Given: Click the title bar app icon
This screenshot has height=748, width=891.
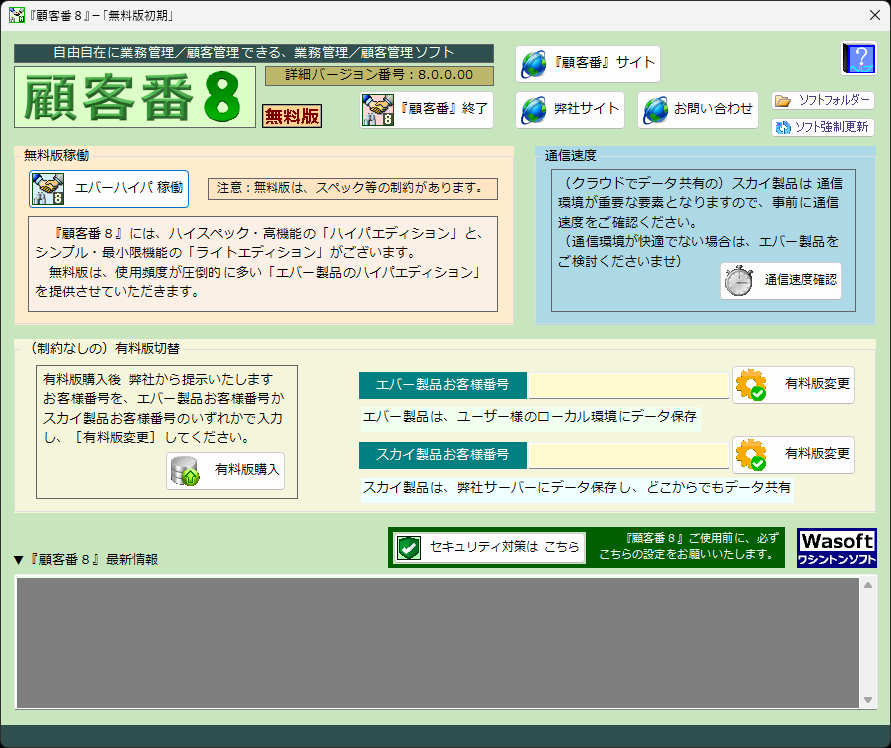Looking at the screenshot, I should tap(16, 15).
